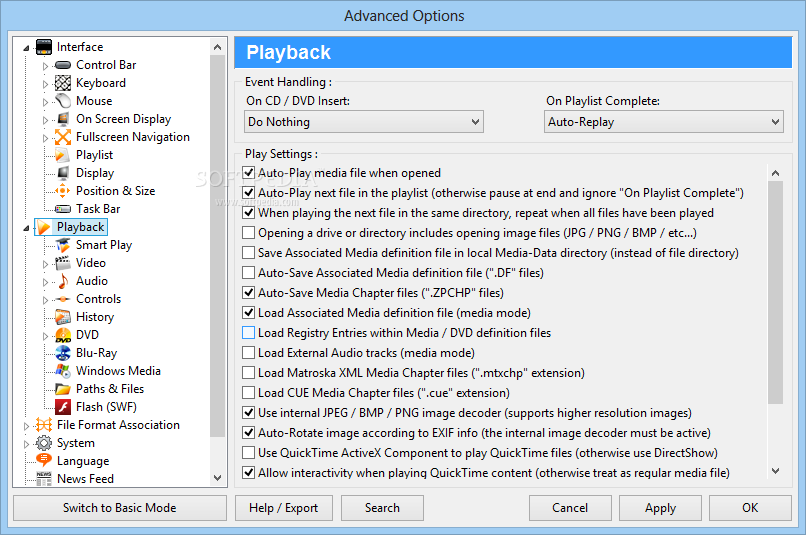Viewport: 806px width, 535px height.
Task: Select Smart Play in the tree
Action: 104,245
